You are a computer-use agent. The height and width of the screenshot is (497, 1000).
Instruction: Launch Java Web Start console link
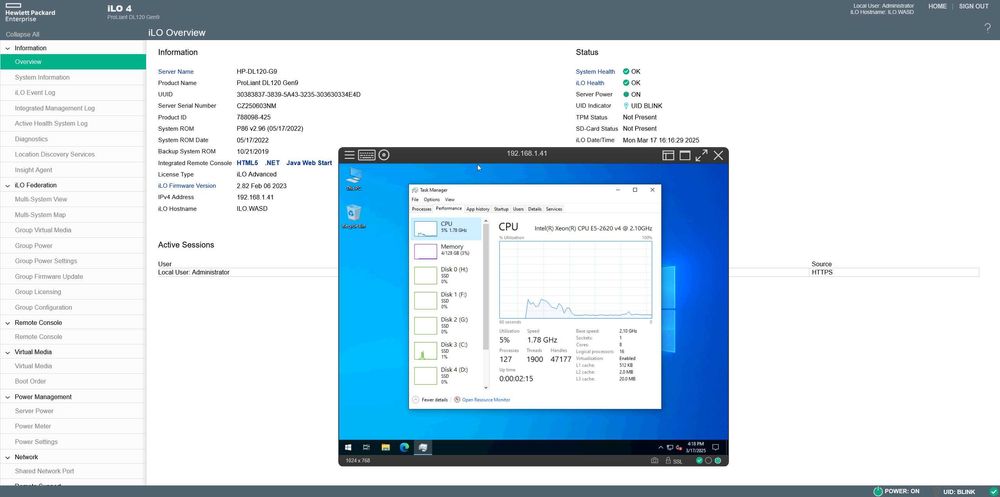[x=309, y=163]
